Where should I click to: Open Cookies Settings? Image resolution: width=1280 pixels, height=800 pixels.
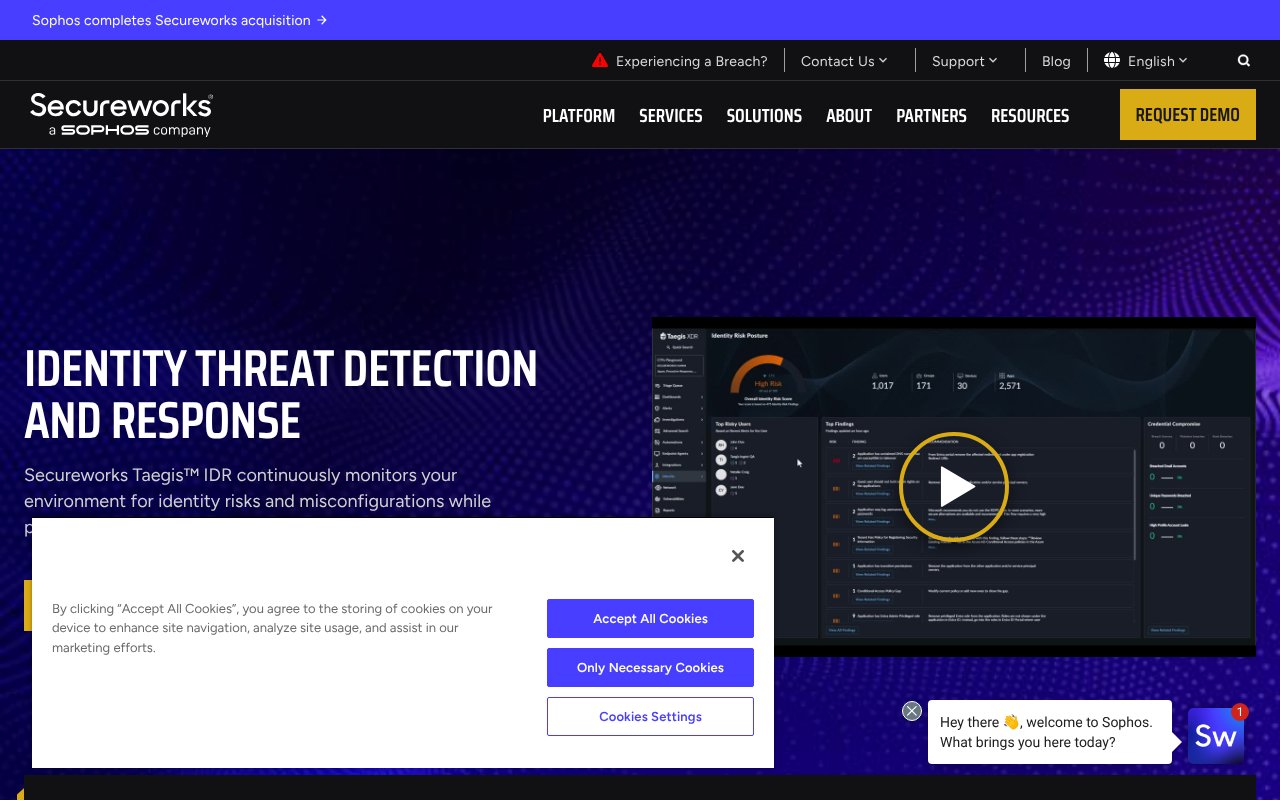pos(650,716)
